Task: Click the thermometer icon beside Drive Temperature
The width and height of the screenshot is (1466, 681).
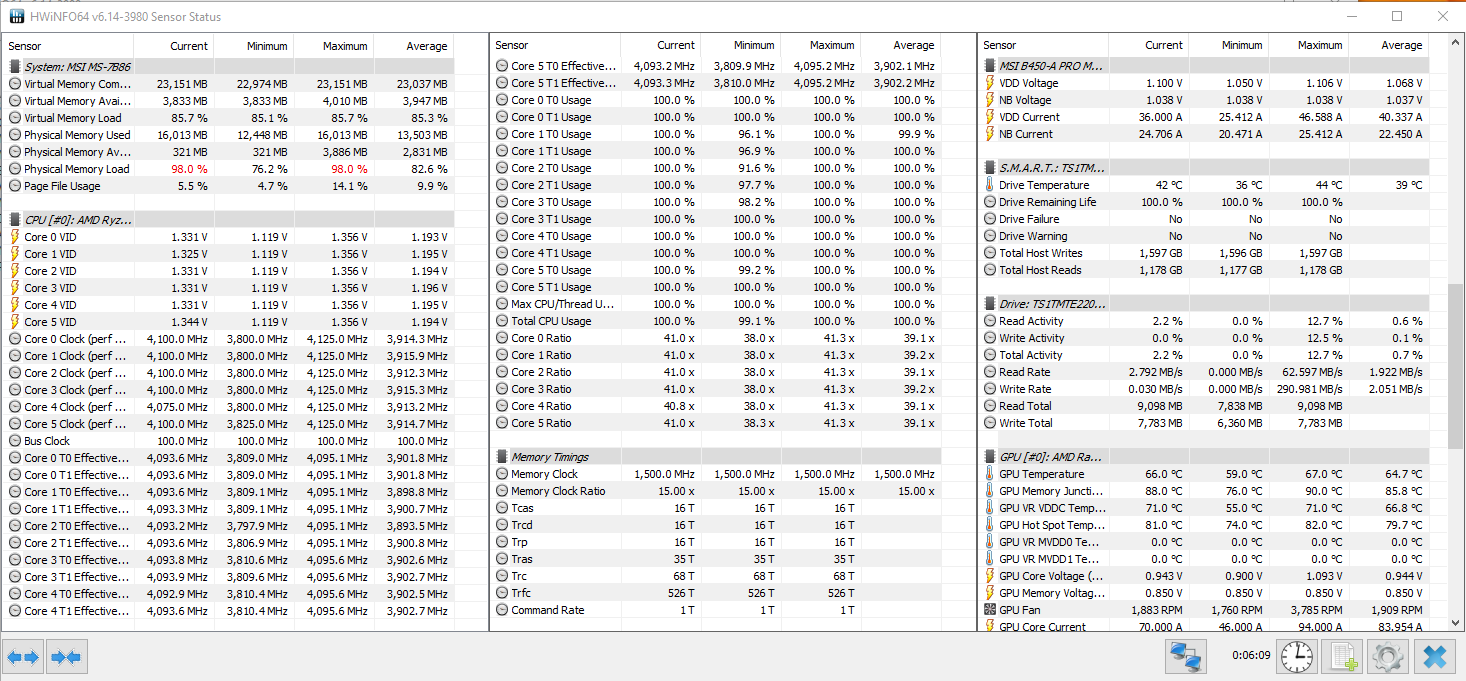Action: click(990, 185)
